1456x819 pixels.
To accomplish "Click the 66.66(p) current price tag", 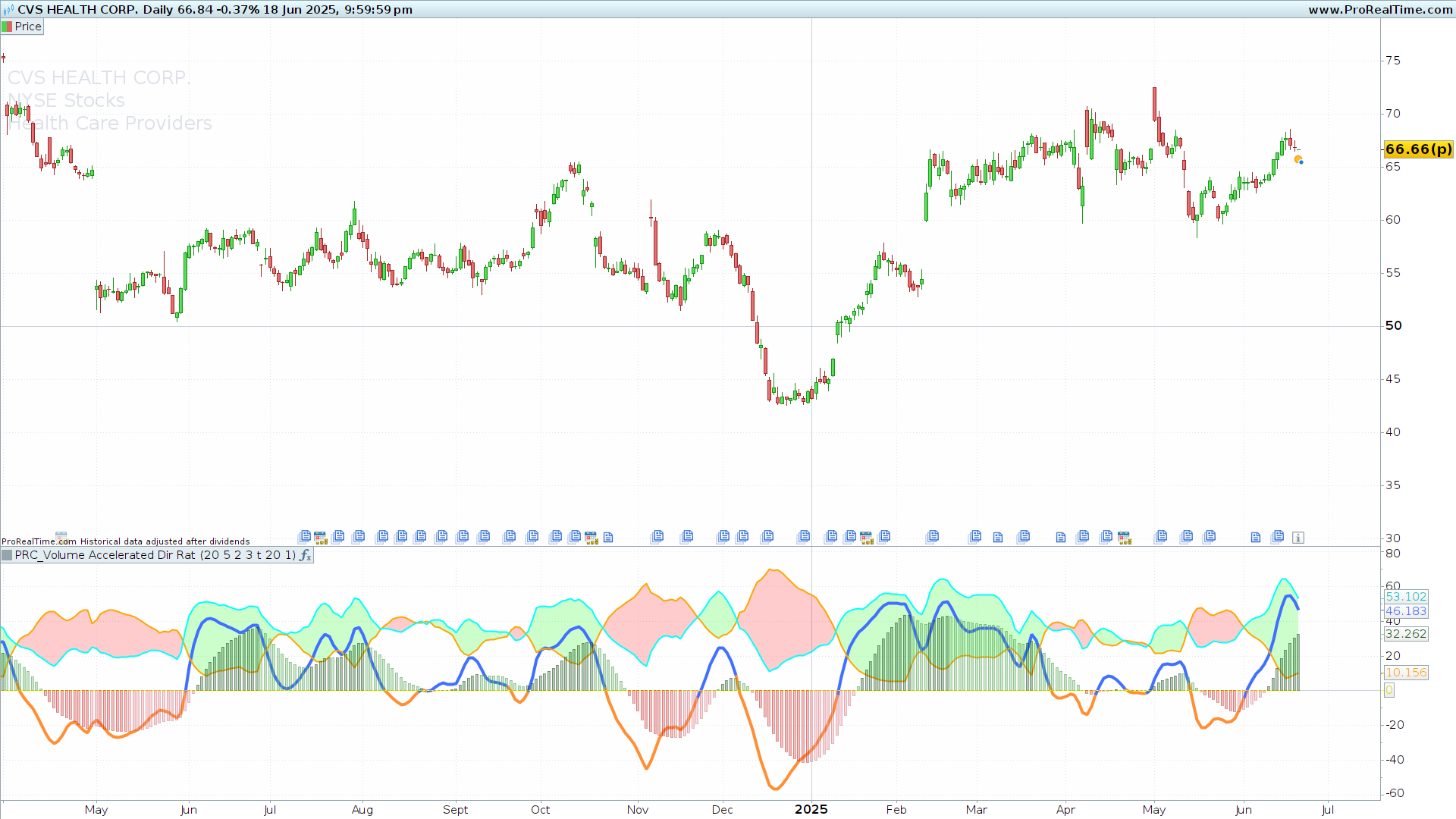I will (1419, 149).
